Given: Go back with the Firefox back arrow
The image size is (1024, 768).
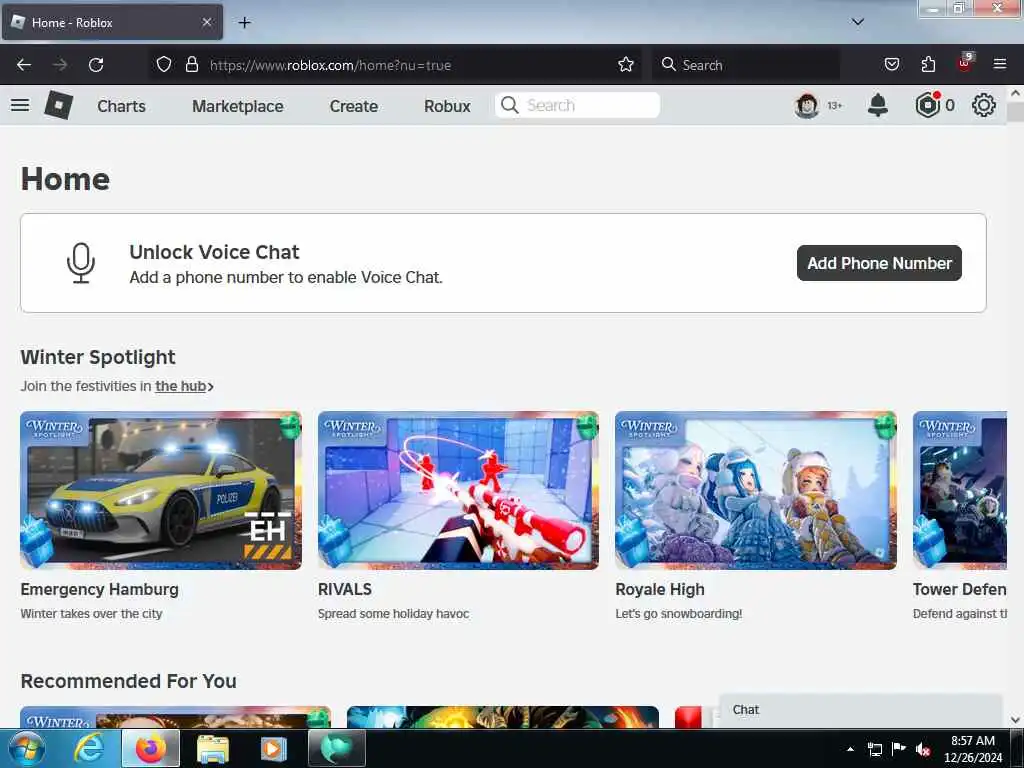Looking at the screenshot, I should click(x=24, y=65).
